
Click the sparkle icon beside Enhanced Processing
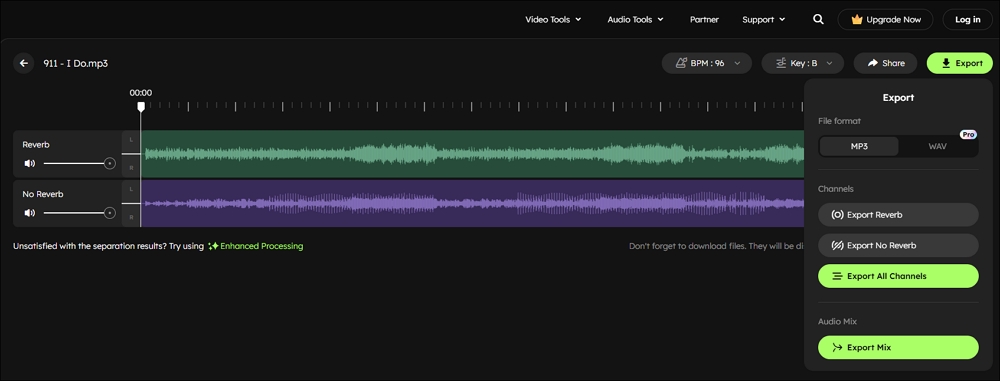[213, 246]
